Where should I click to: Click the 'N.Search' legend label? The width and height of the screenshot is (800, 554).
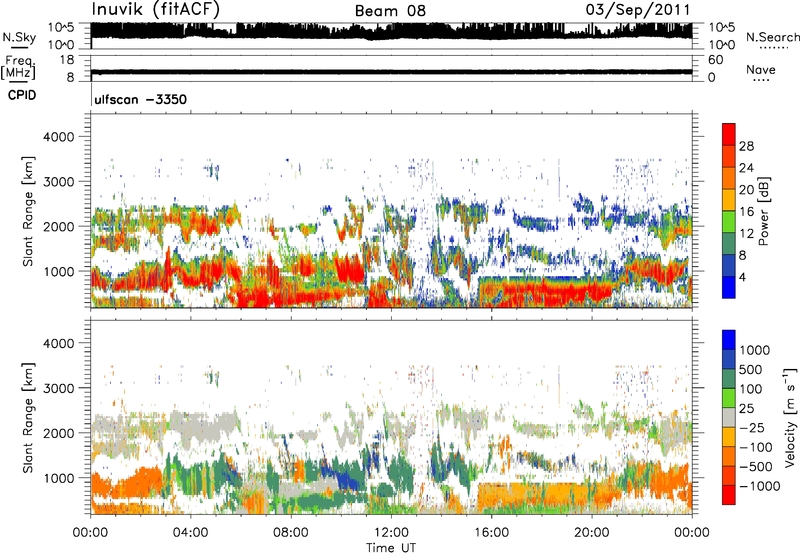tap(772, 37)
